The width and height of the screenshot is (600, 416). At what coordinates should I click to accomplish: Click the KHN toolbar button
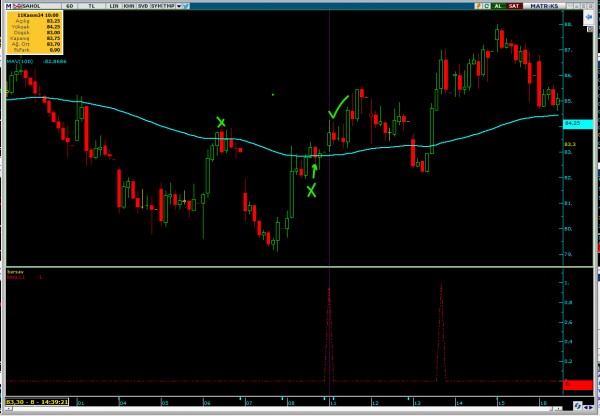click(129, 6)
